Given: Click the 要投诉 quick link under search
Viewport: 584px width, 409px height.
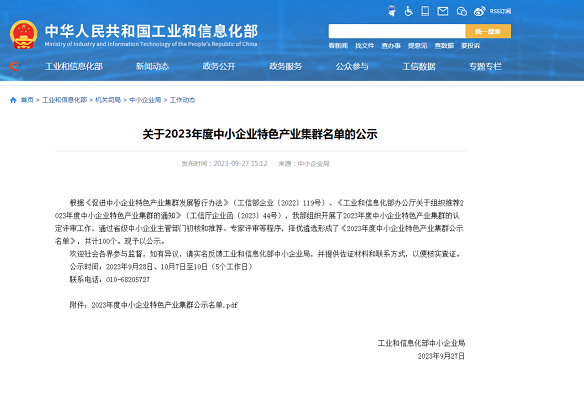Looking at the screenshot, I should click(470, 45).
